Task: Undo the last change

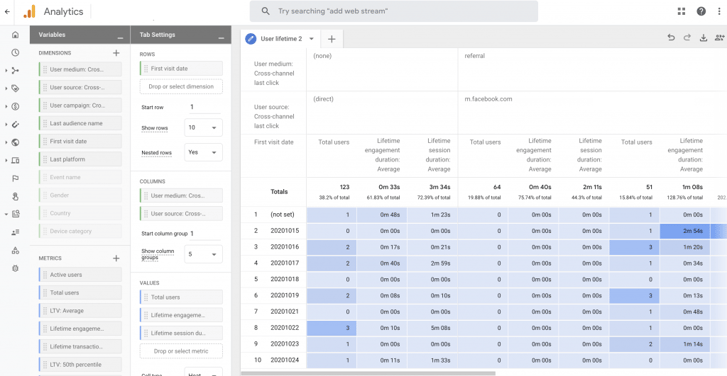Action: 671,38
